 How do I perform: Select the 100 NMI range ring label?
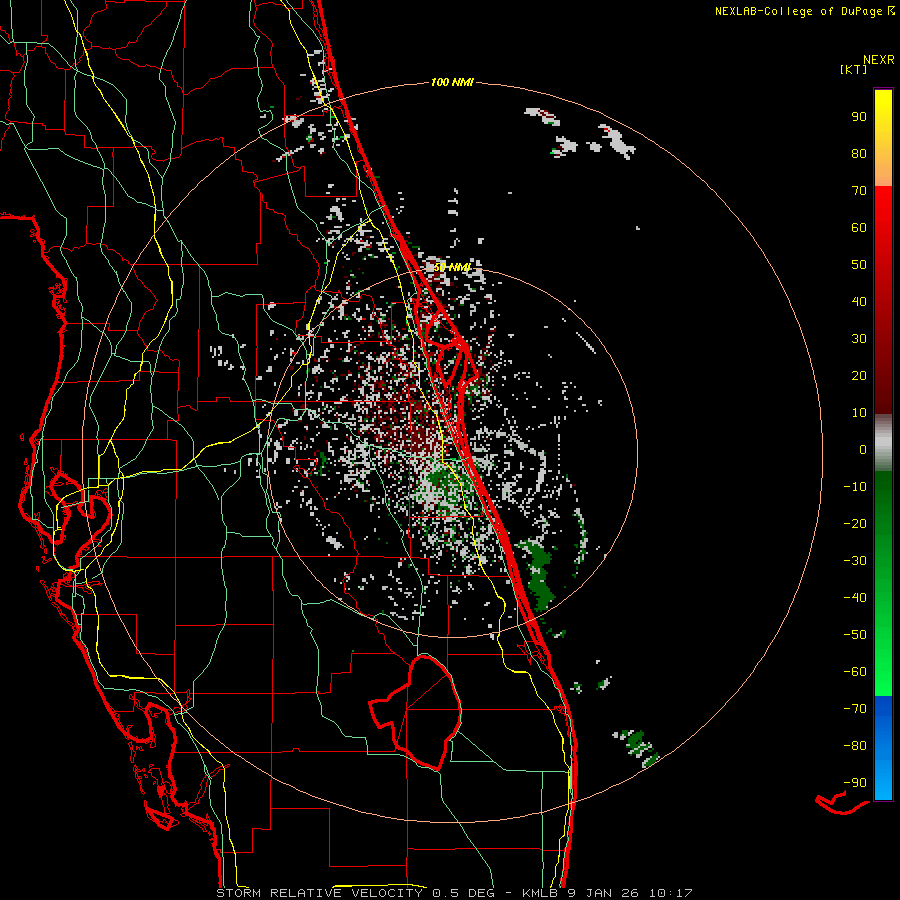[452, 83]
